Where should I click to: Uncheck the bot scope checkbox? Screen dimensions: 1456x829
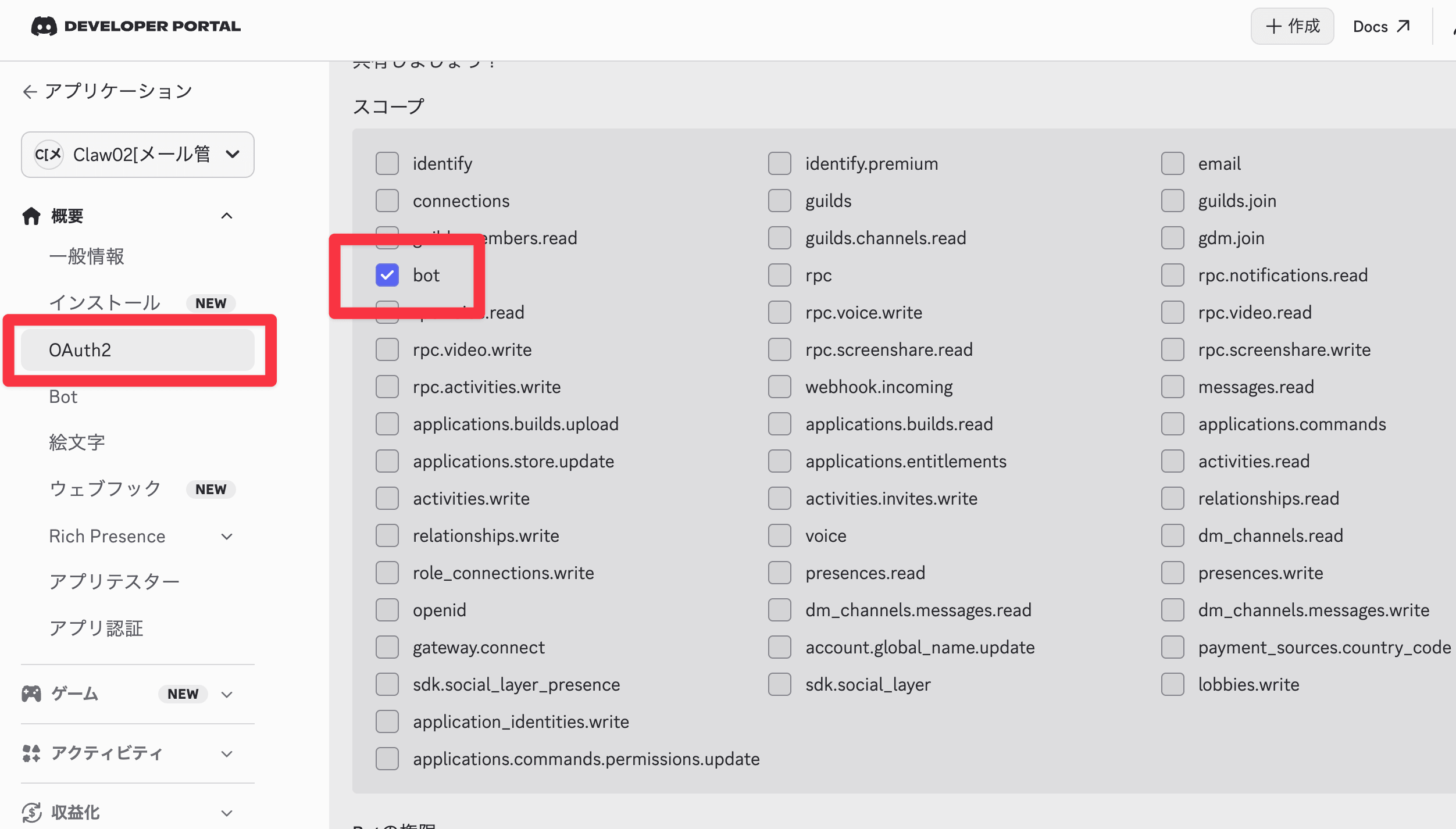[387, 276]
